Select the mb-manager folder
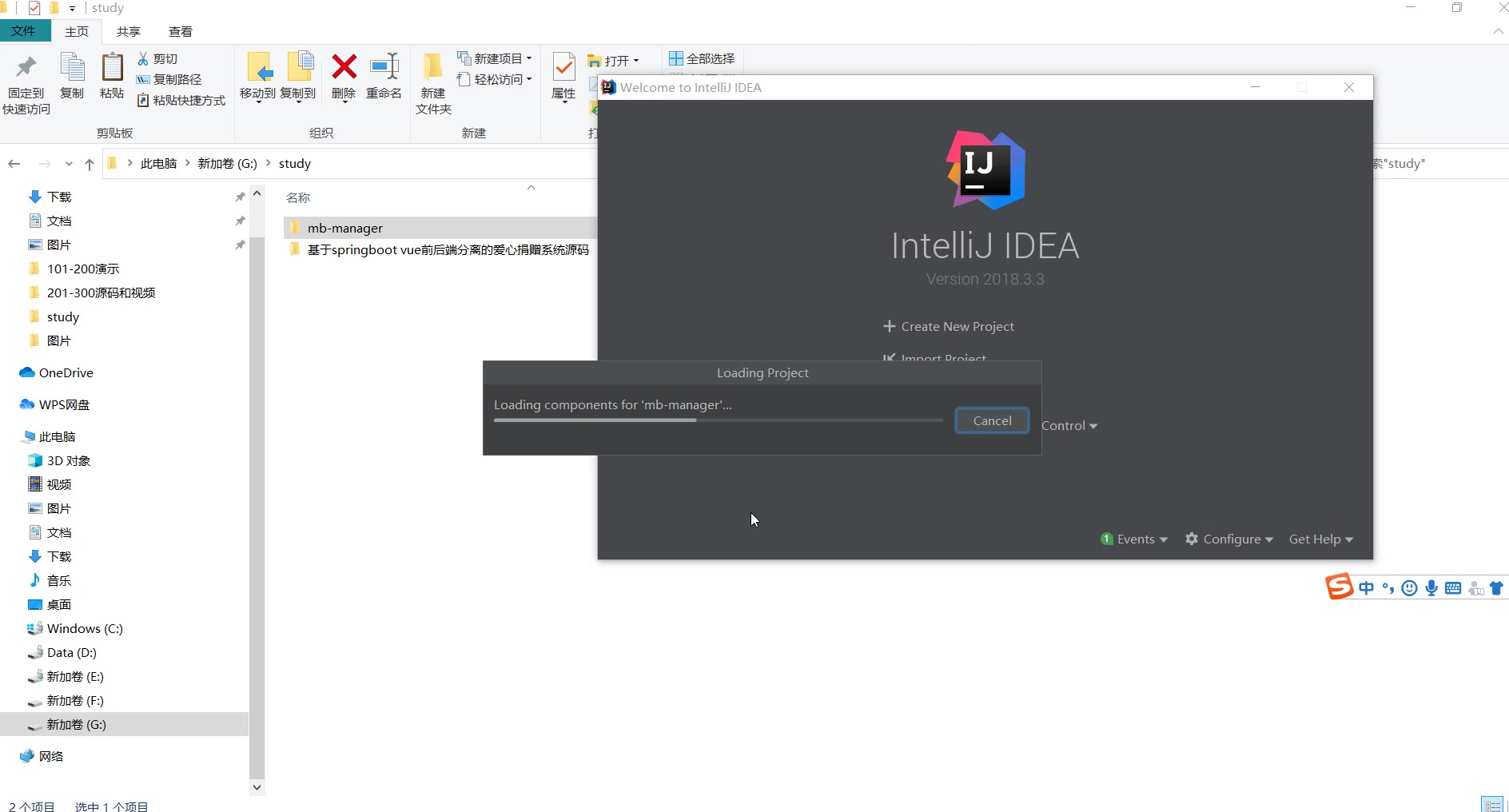The image size is (1509, 812). tap(441, 228)
